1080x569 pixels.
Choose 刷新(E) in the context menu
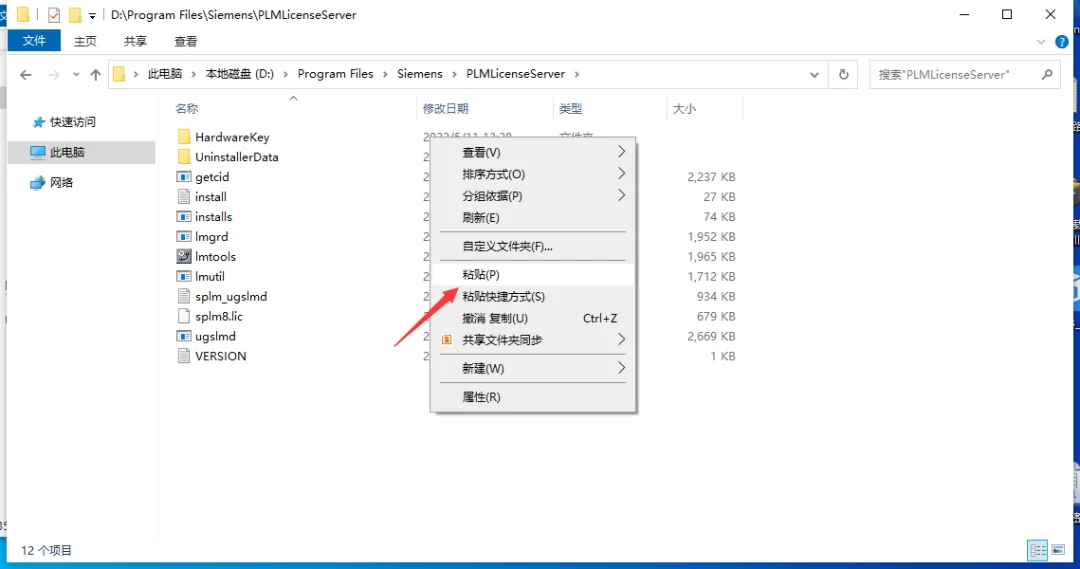point(532,218)
